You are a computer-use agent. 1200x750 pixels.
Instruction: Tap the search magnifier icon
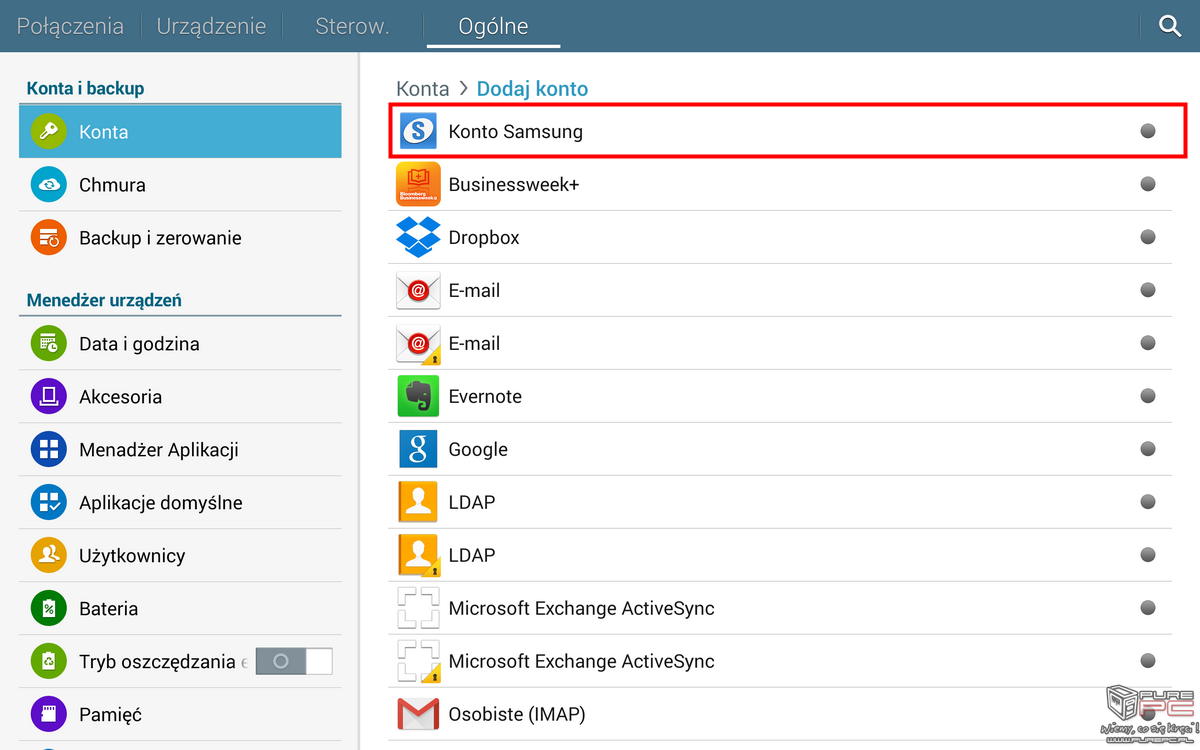[1170, 27]
